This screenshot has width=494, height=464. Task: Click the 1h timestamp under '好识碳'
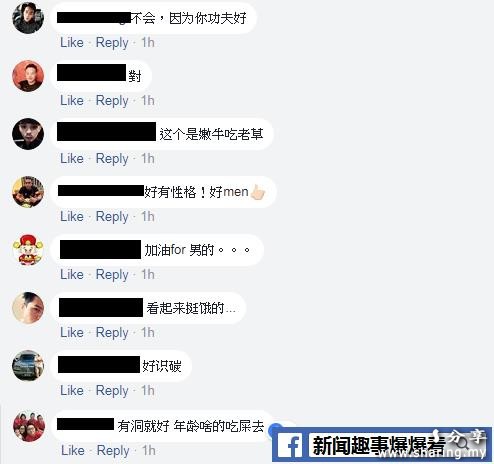pyautogui.click(x=148, y=391)
